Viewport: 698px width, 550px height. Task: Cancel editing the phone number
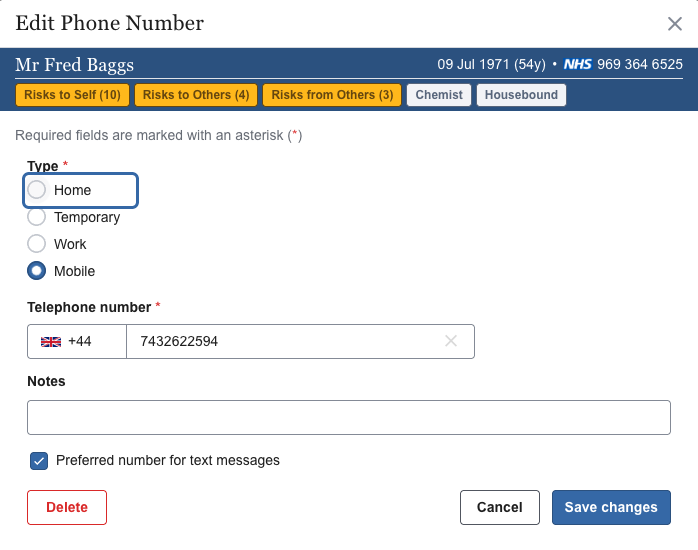coord(499,507)
